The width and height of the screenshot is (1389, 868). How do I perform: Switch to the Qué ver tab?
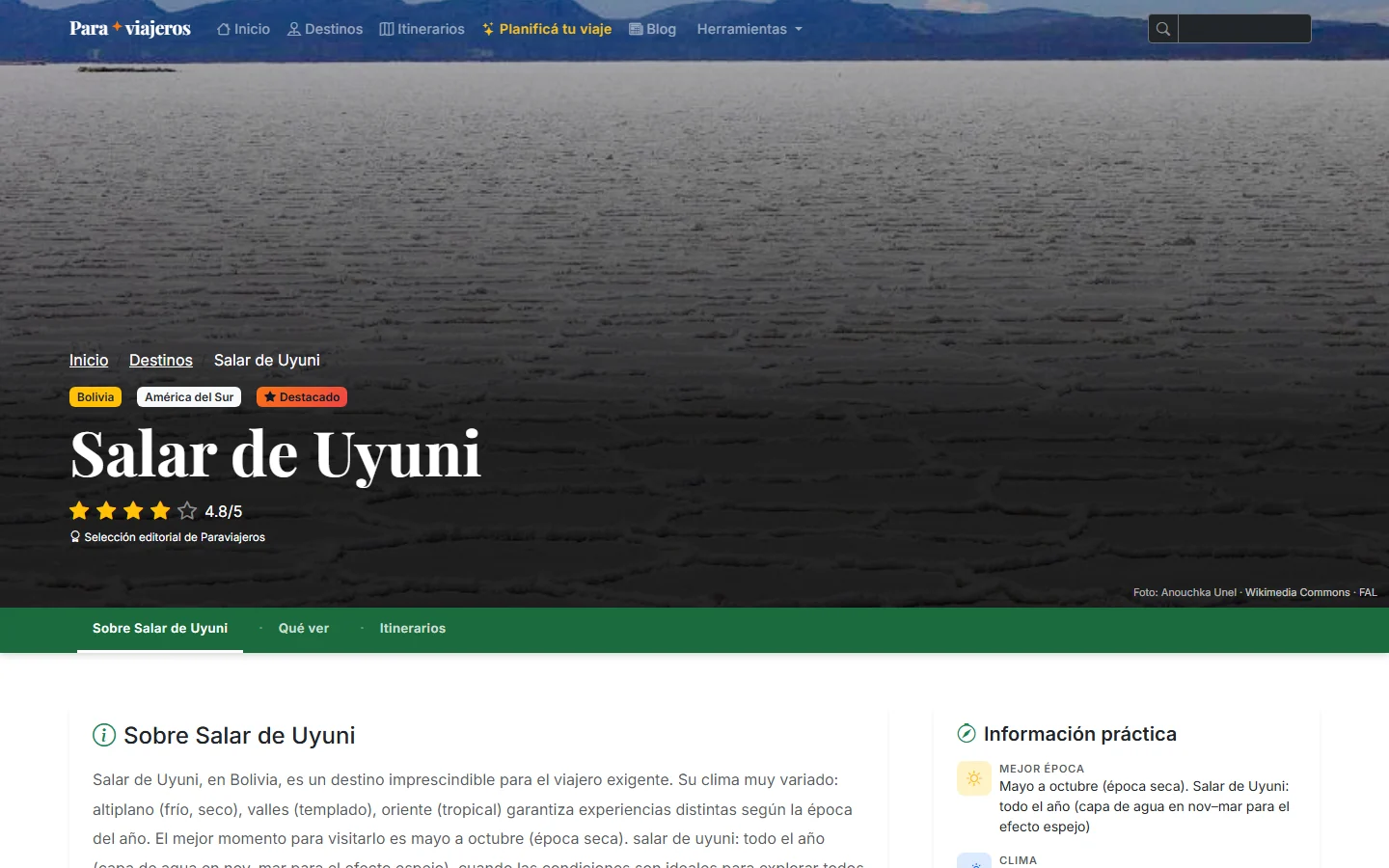tap(304, 629)
